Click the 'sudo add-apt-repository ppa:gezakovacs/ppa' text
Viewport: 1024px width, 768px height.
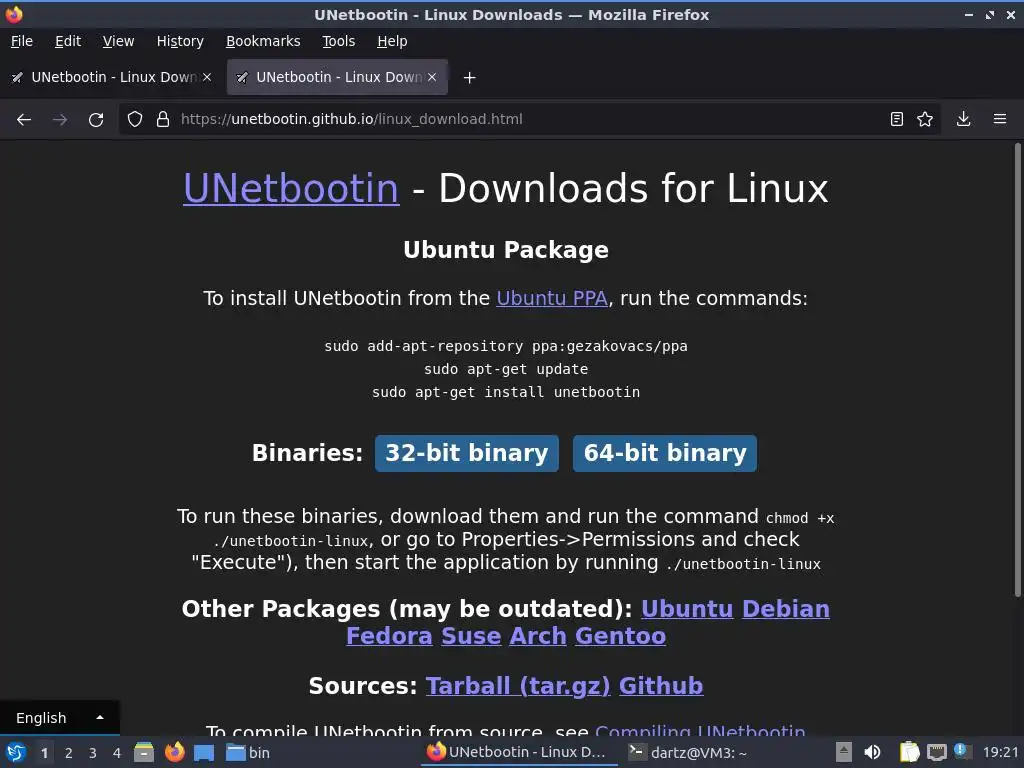point(506,346)
